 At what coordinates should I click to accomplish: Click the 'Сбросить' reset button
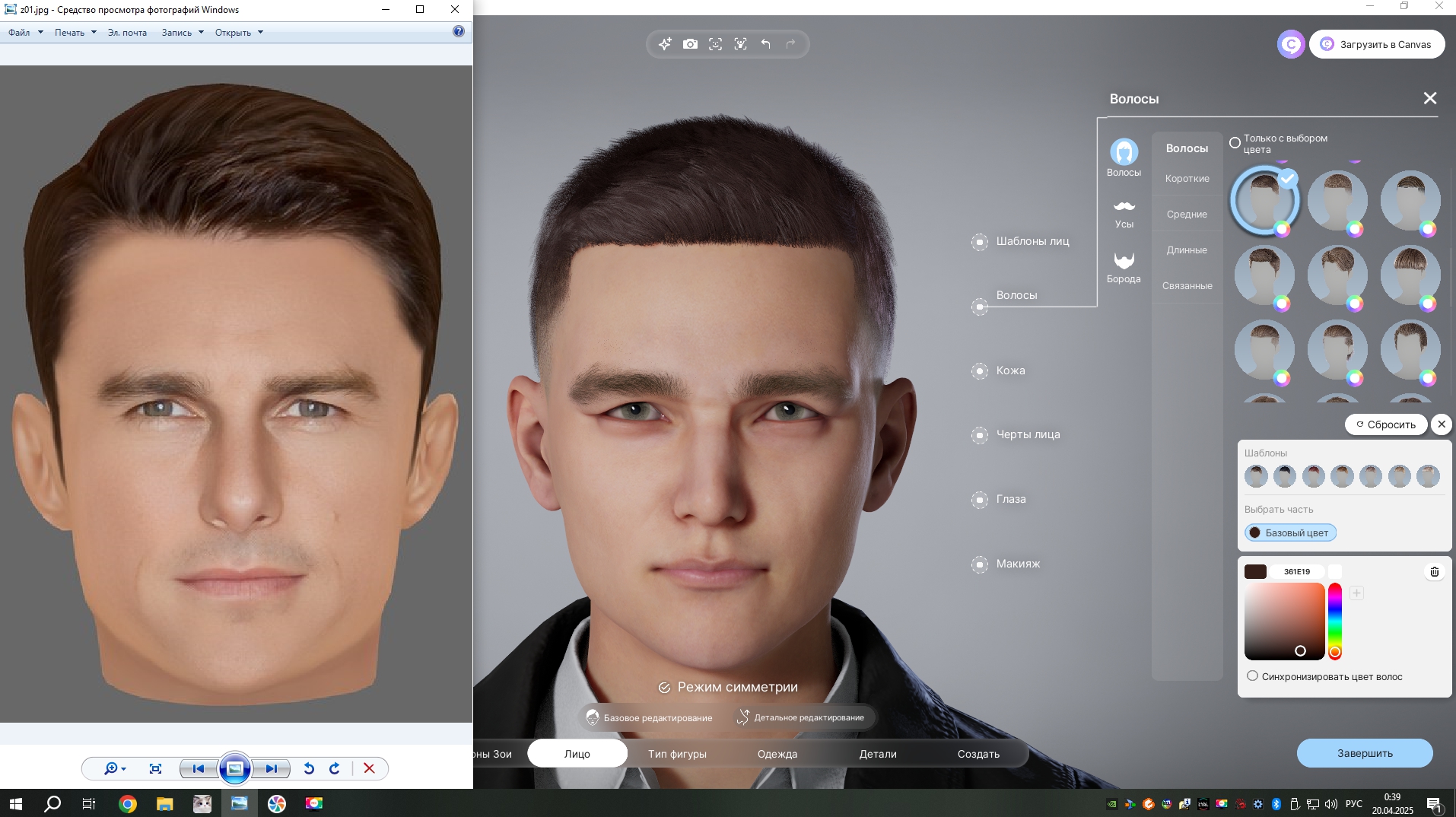1385,424
